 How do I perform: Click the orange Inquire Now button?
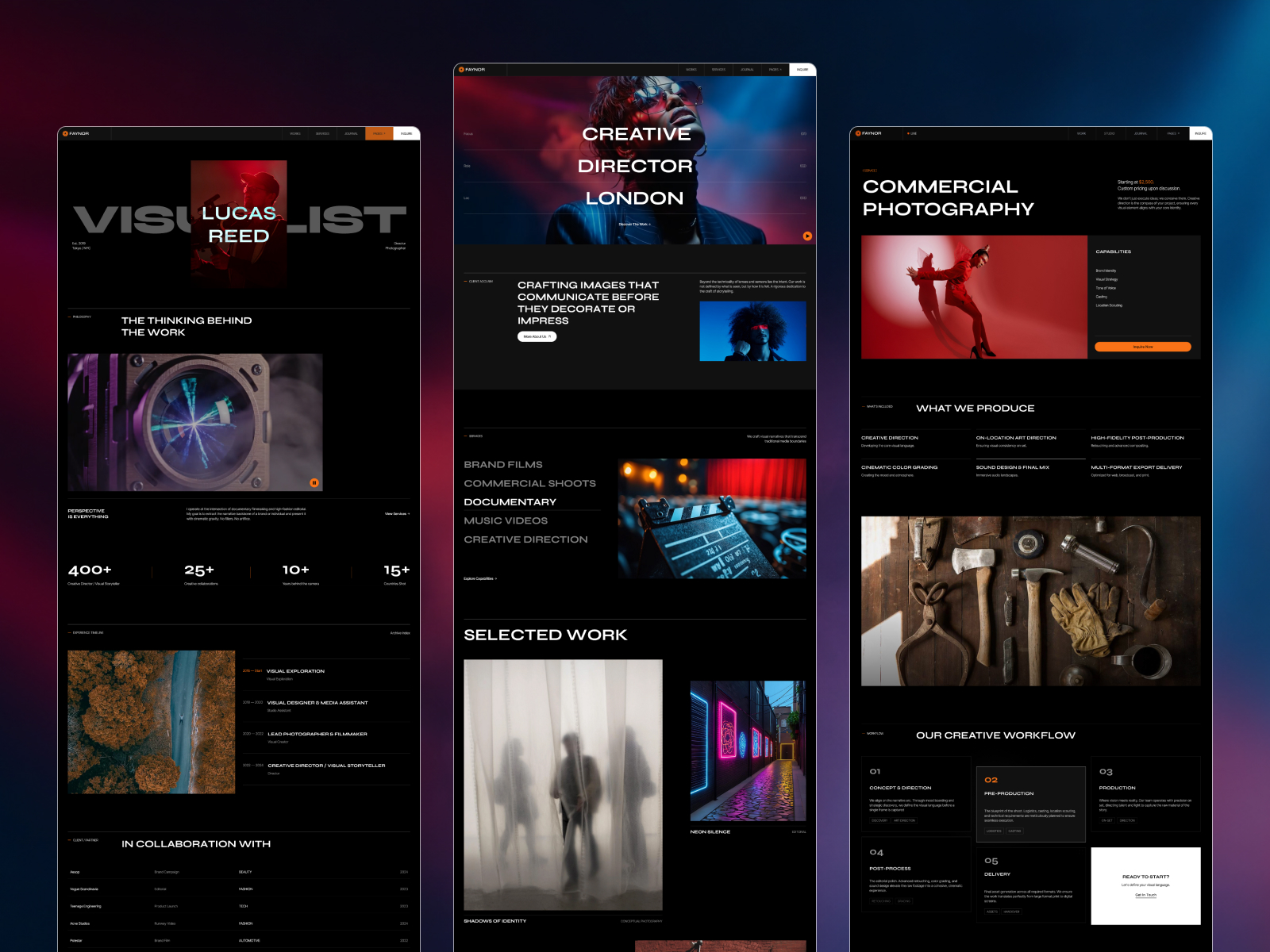[1143, 347]
